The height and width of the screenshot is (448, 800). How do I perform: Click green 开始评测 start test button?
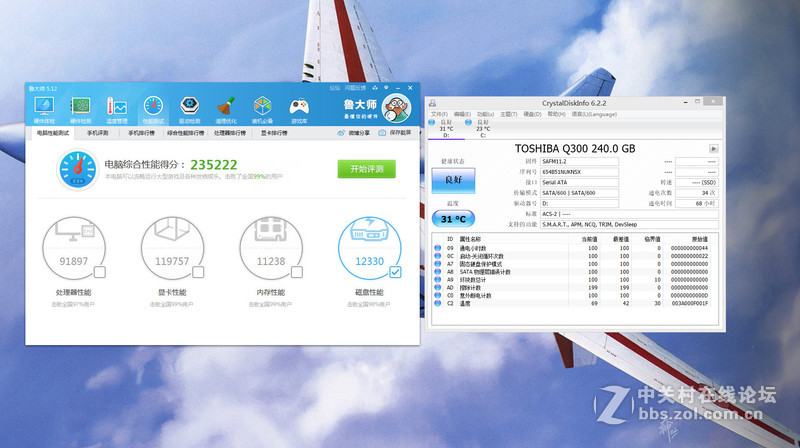[x=366, y=169]
